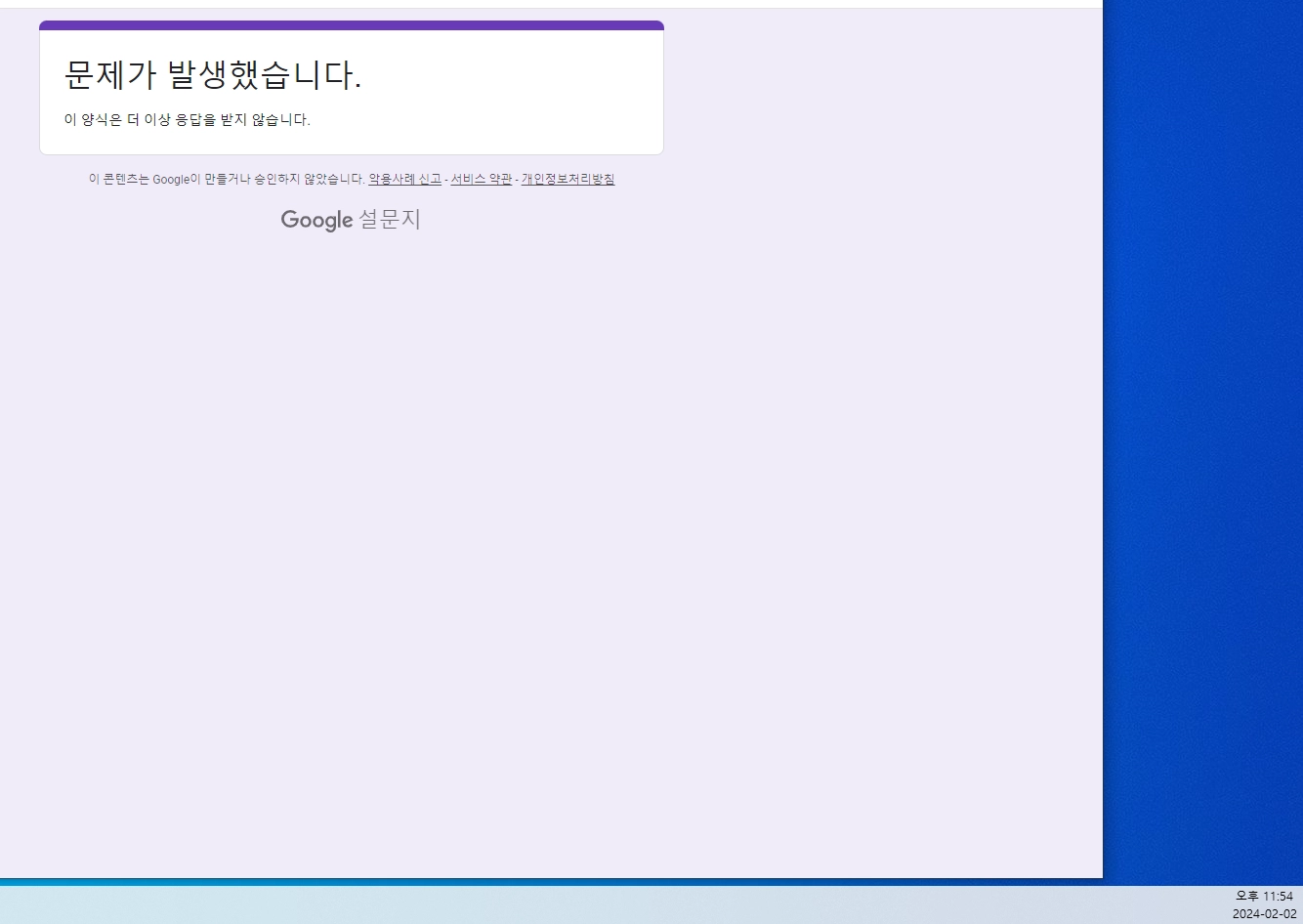The image size is (1303, 924).
Task: Click the disclaimer text about Google content
Action: click(x=227, y=180)
